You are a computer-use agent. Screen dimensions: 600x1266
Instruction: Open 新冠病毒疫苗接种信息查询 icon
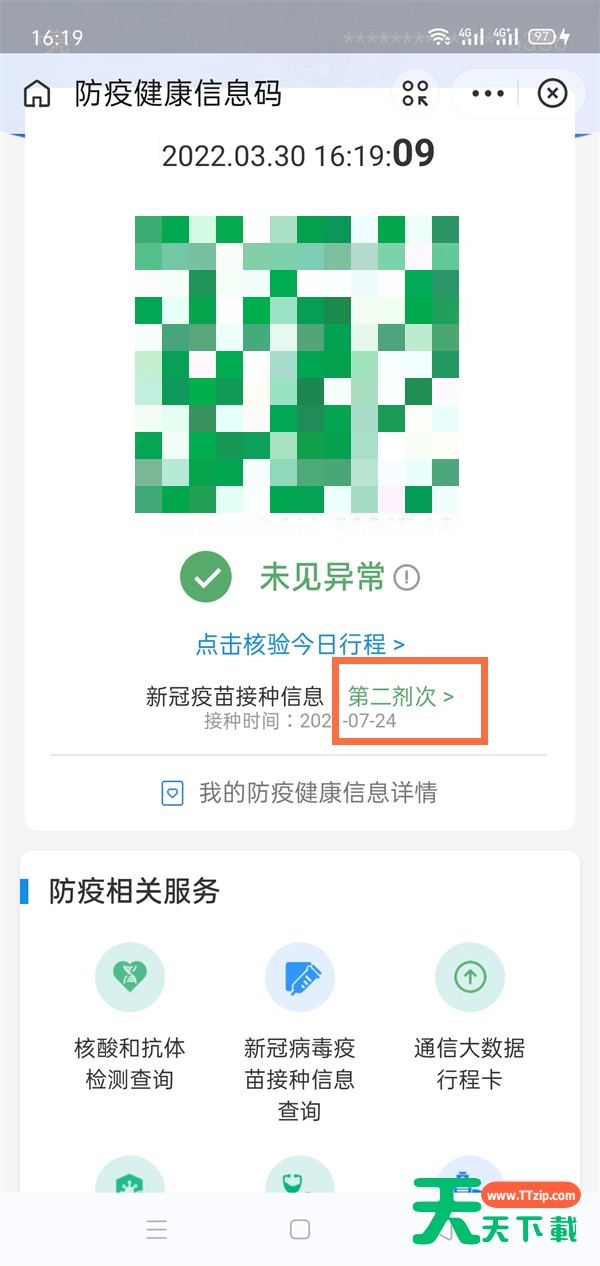300,977
